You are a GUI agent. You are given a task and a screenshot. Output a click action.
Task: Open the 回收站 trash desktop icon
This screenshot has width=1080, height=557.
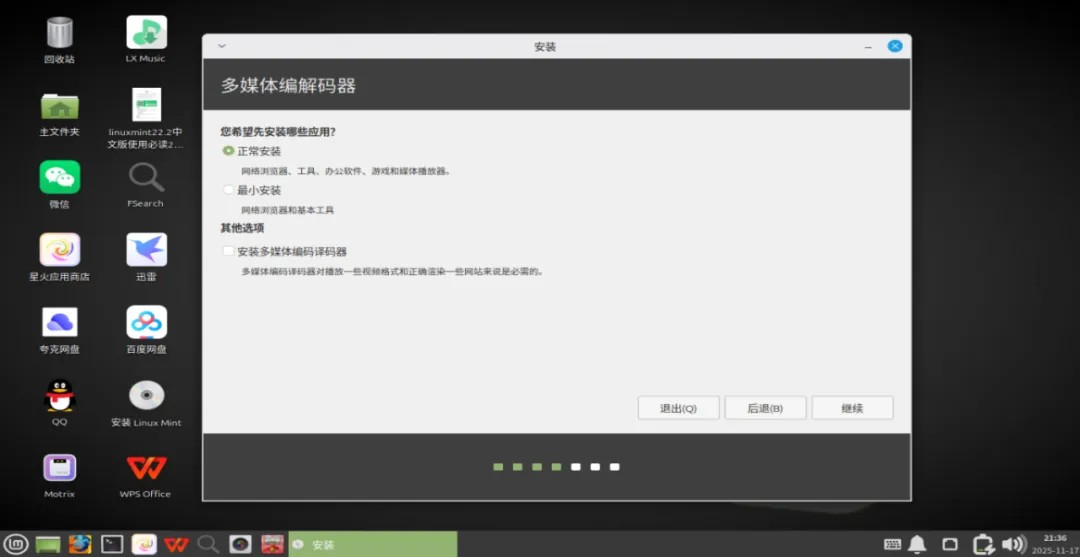pos(59,33)
